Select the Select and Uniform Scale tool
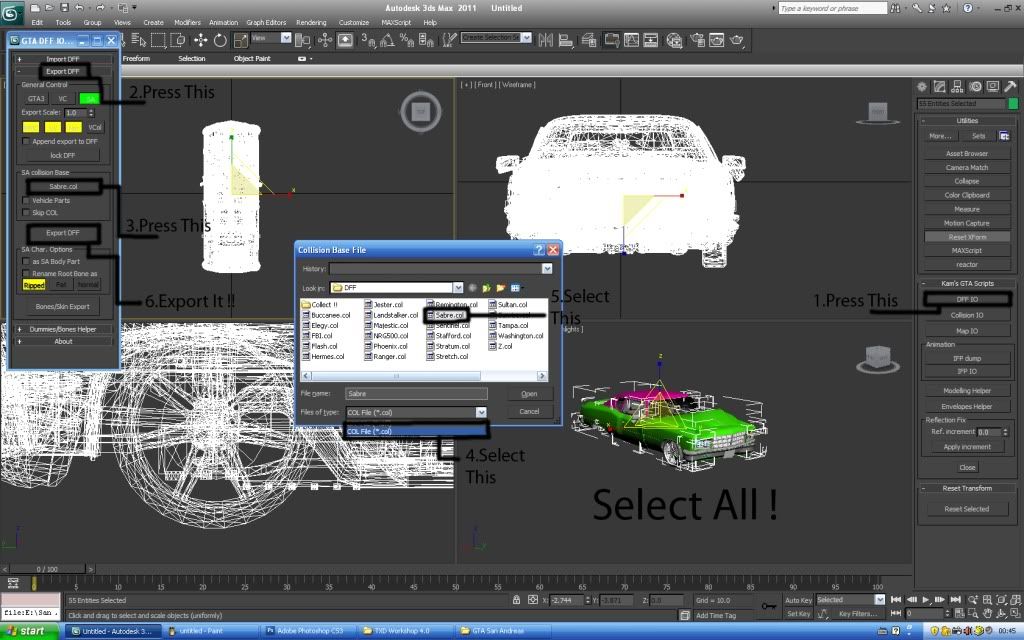This screenshot has height=640, width=1024. [240, 40]
